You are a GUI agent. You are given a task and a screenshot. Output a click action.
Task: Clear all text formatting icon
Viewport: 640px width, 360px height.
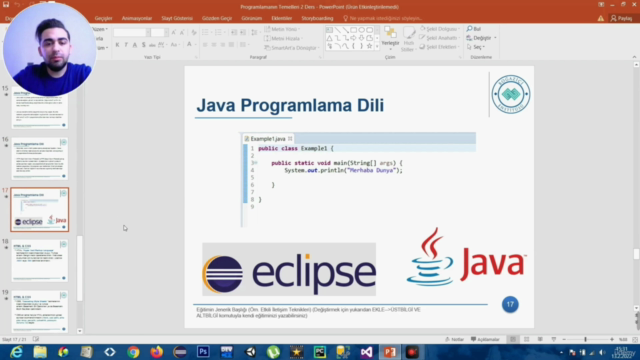coord(194,32)
